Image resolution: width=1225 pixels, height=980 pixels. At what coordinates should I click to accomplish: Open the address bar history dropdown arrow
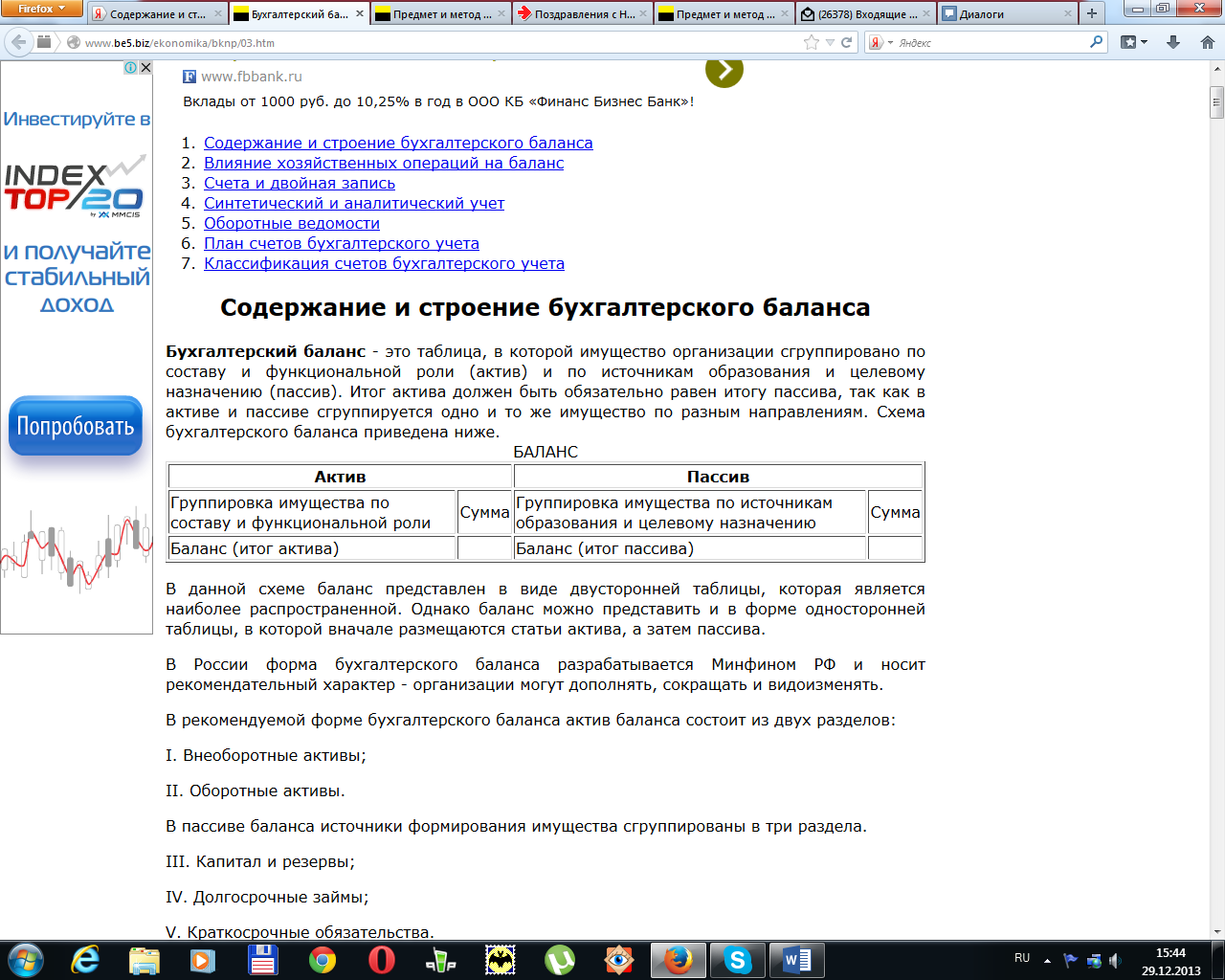click(830, 43)
